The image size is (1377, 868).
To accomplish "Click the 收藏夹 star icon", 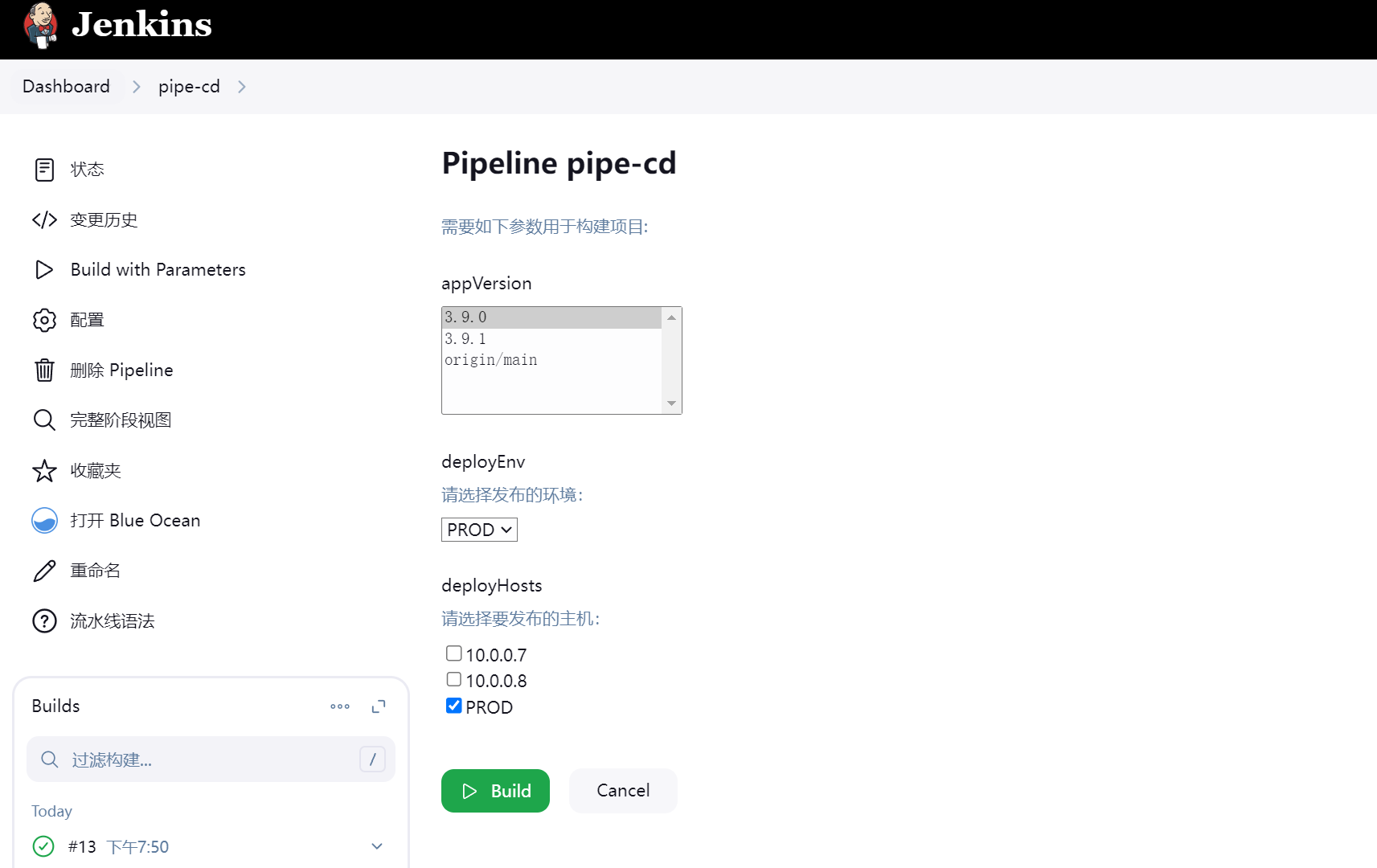I will point(44,470).
